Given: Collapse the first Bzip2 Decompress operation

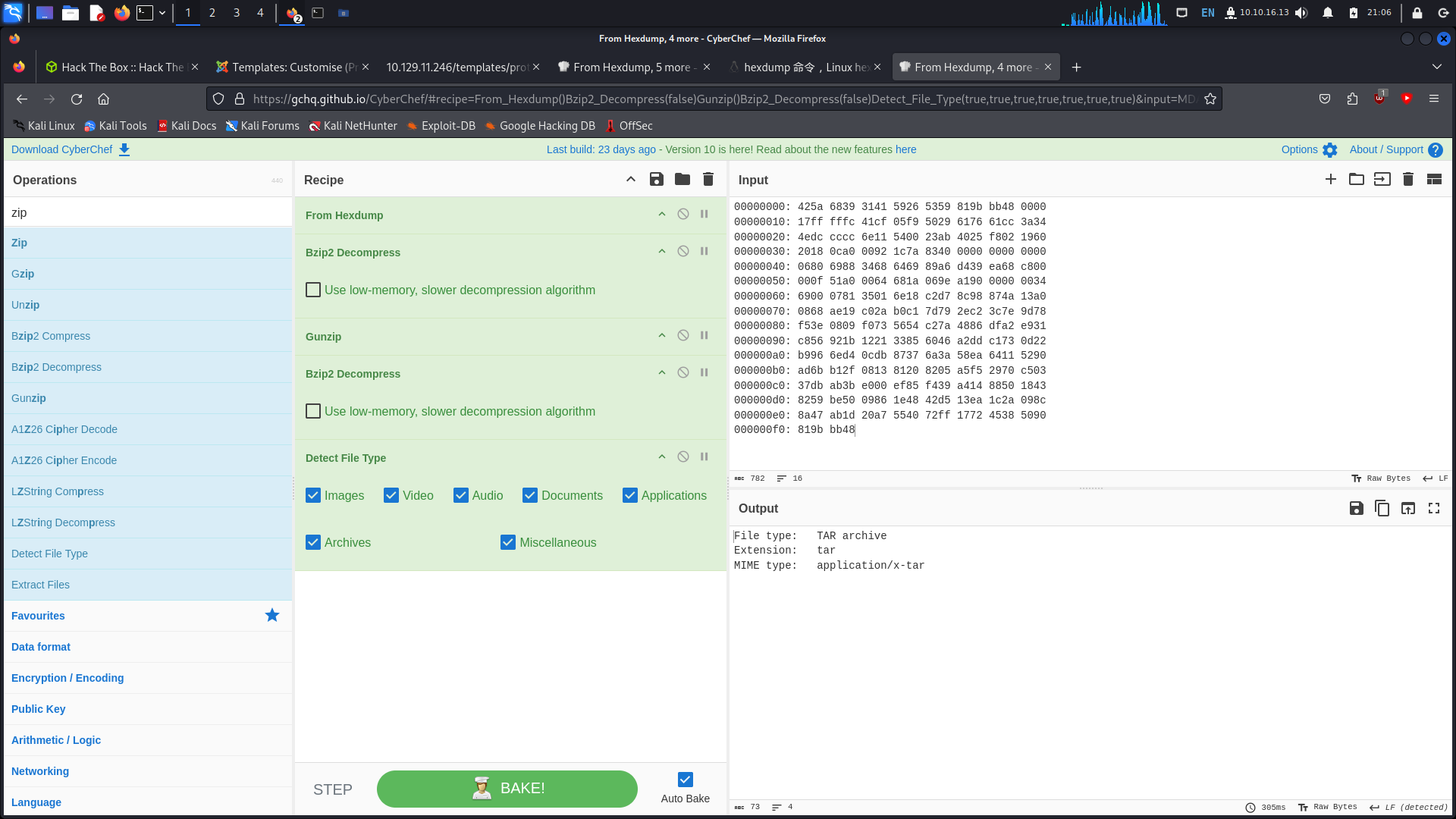Looking at the screenshot, I should [662, 252].
